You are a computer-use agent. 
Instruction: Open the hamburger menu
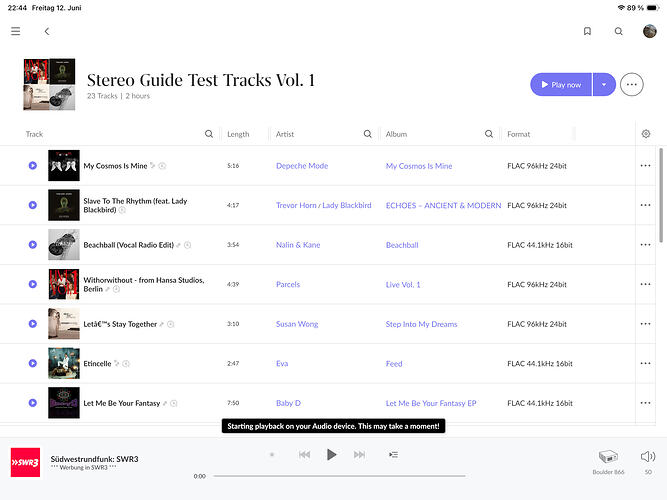click(x=16, y=31)
